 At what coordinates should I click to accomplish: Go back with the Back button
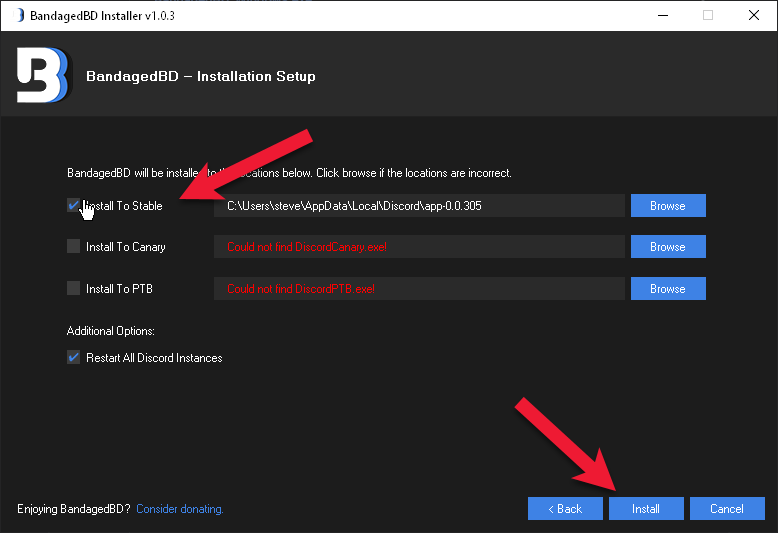(566, 509)
